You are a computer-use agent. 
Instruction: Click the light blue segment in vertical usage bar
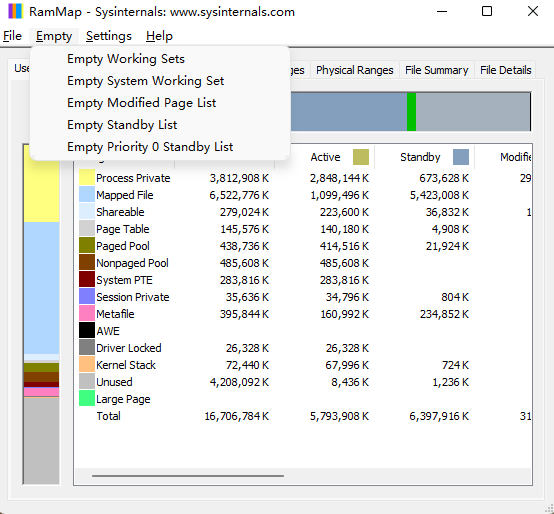(41, 288)
